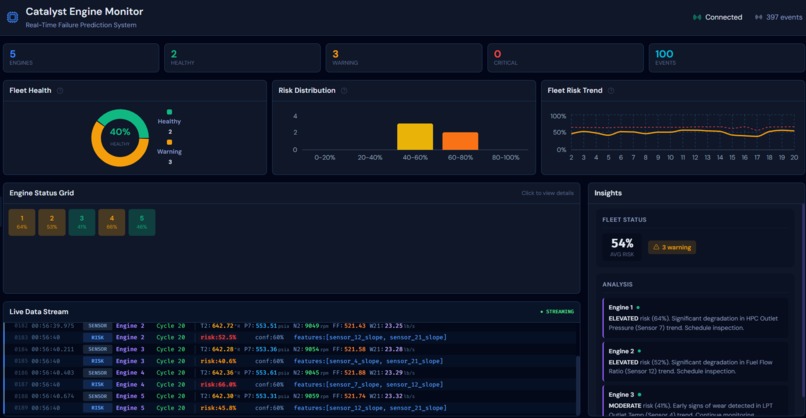
Task: Click the 80-100% axis label
Action: [505, 158]
